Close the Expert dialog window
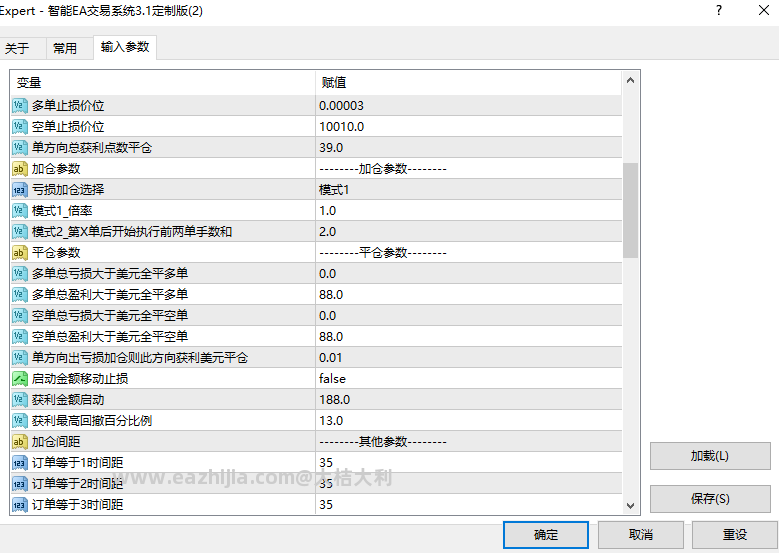 point(764,10)
